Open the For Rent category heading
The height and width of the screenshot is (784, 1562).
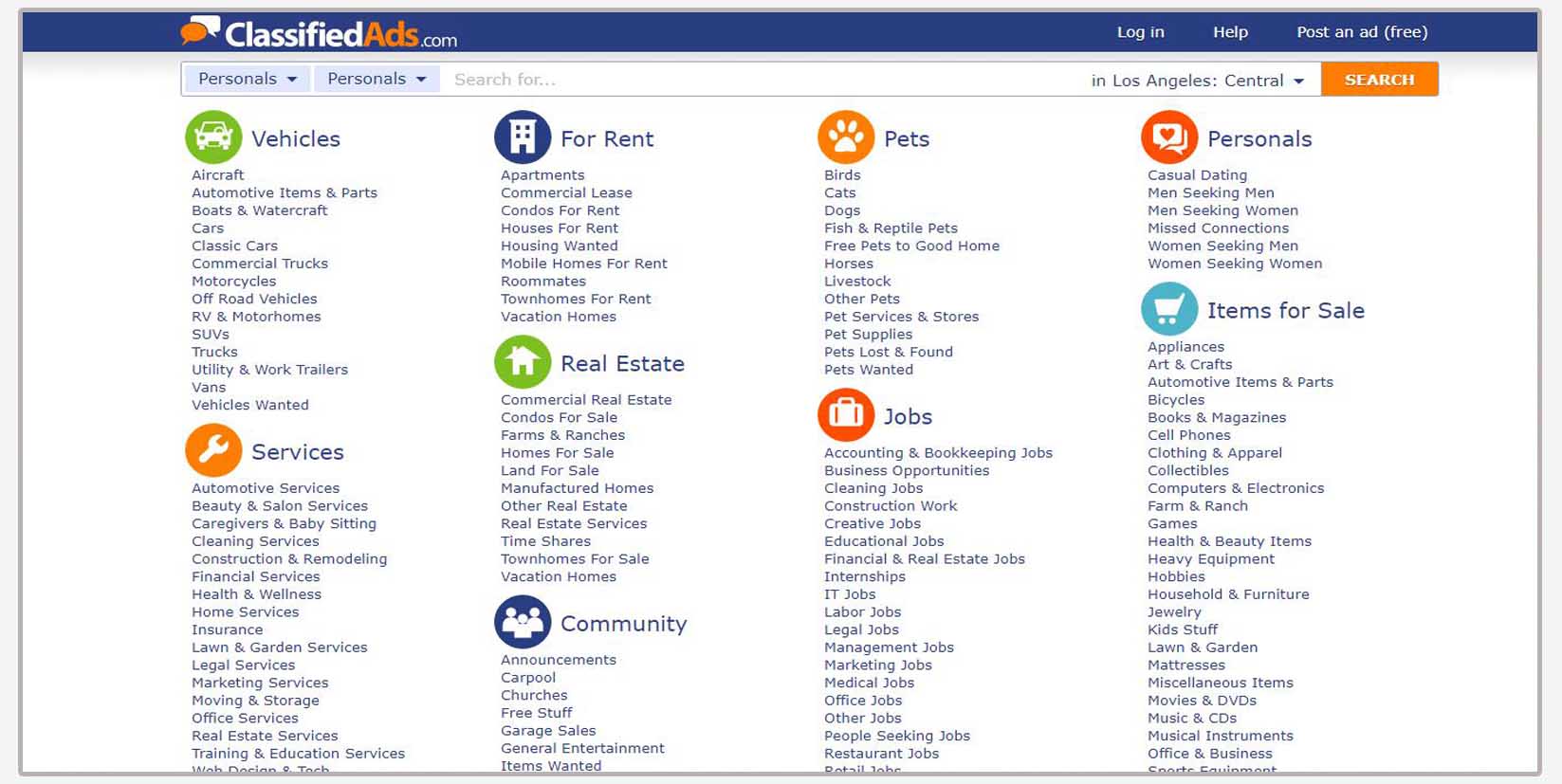607,138
